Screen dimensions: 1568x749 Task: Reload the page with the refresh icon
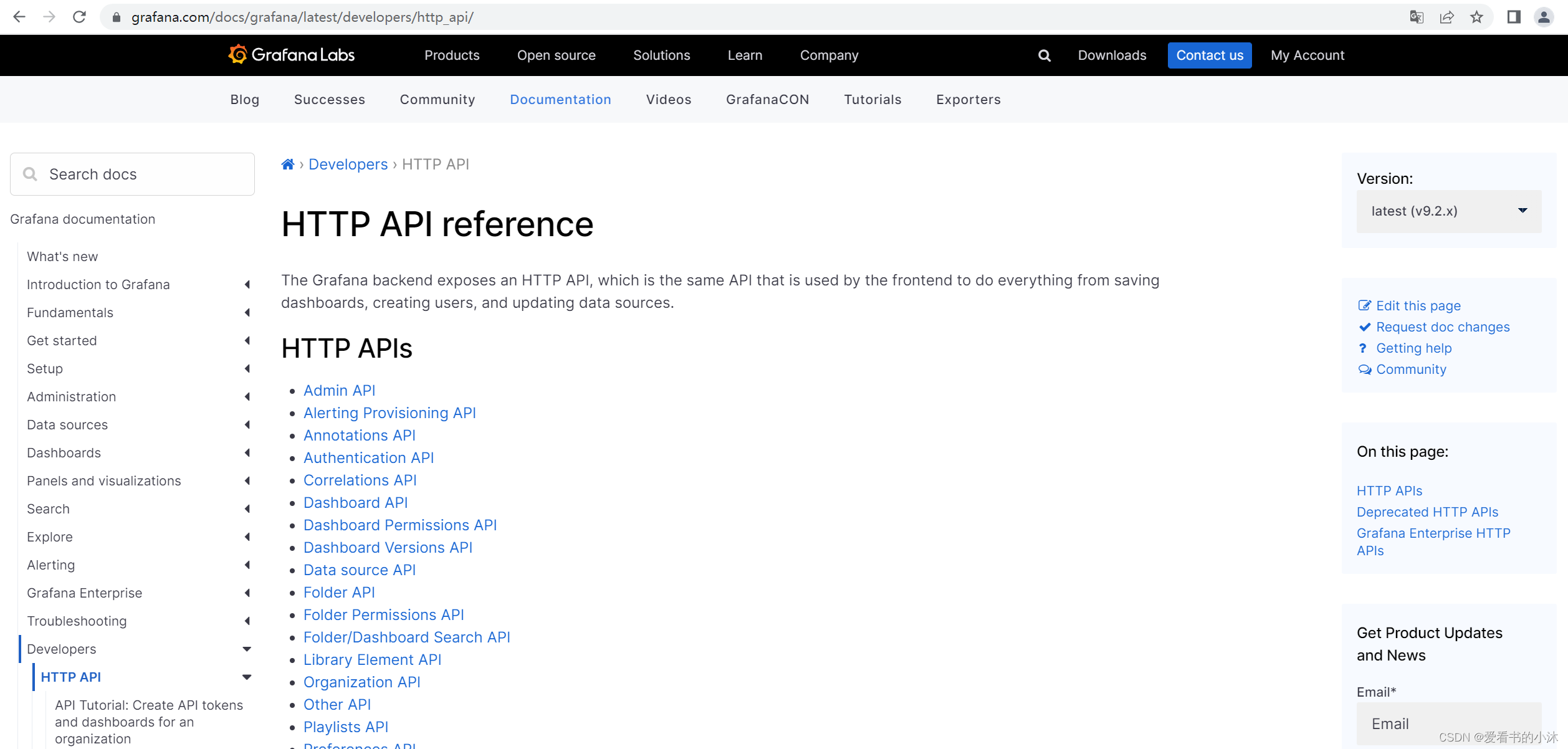(x=79, y=17)
